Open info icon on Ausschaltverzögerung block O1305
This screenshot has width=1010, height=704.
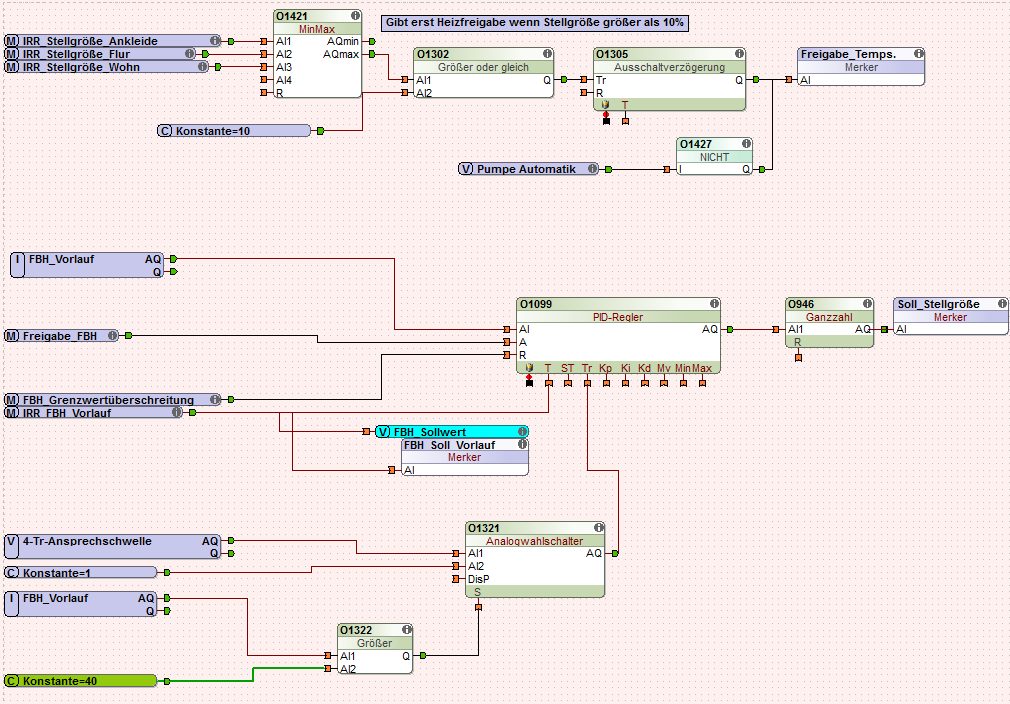click(739, 54)
